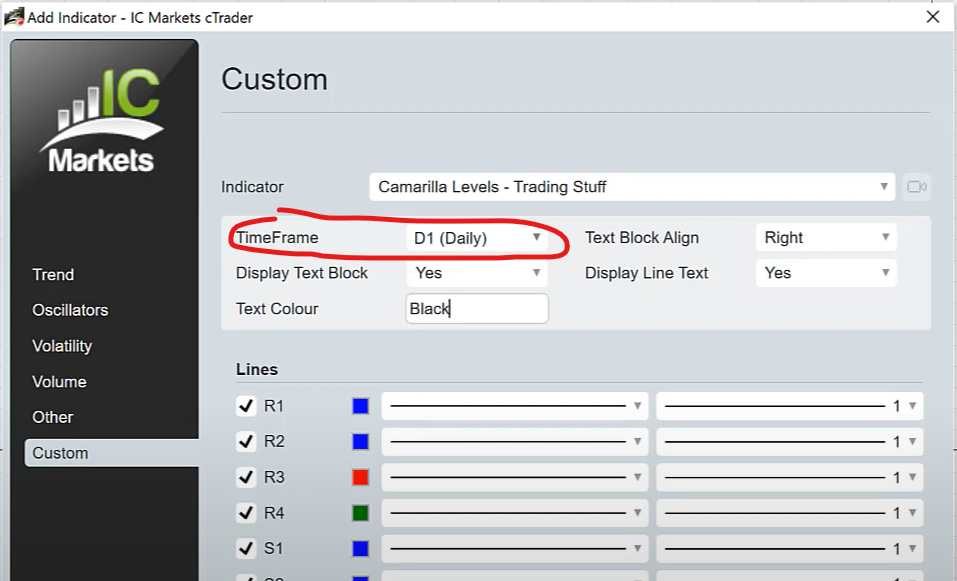Click the cTrader app icon in title bar
This screenshot has height=581, width=957.
pos(13,16)
